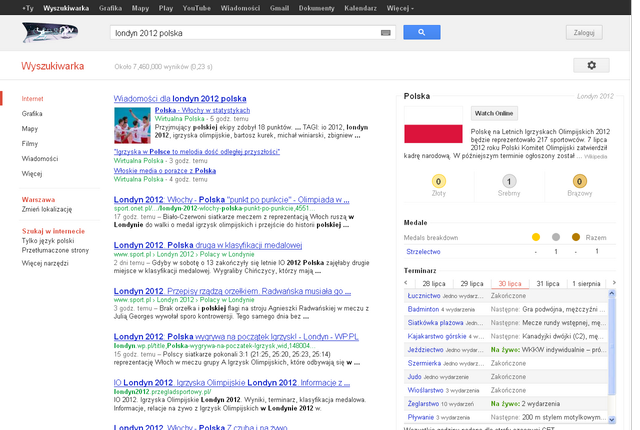Open Play in the top bar
The image size is (640, 430).
point(166,8)
